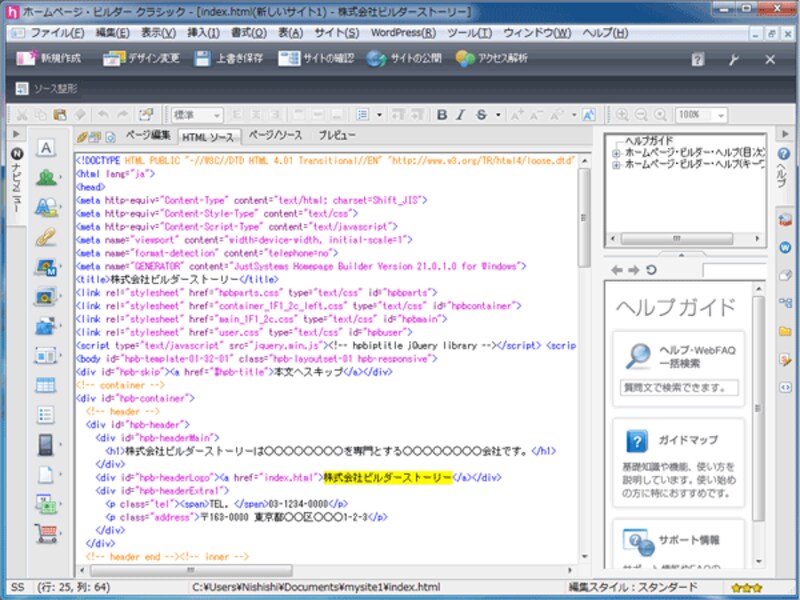The image size is (800, 600).
Task: Click the link insert chain icon in sidebar
Action: pyautogui.click(x=46, y=238)
